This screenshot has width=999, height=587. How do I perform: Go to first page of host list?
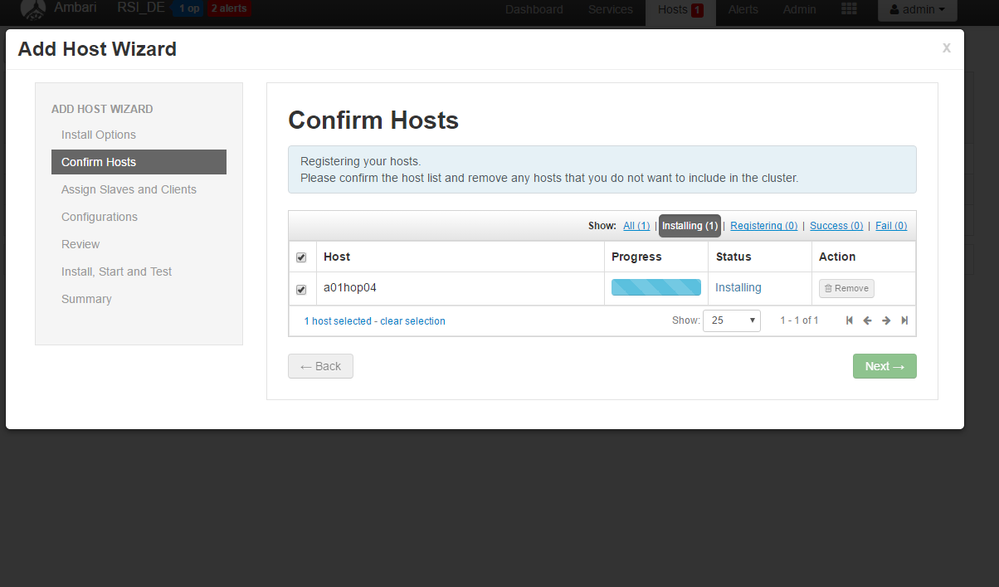(x=849, y=321)
